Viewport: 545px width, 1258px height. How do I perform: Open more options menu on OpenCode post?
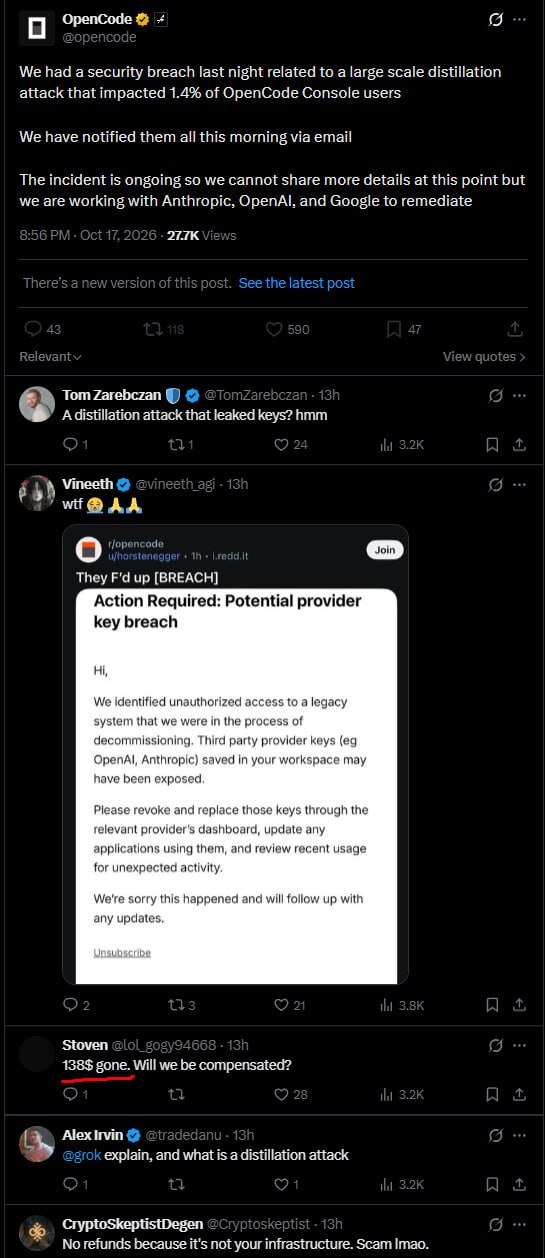[519, 20]
